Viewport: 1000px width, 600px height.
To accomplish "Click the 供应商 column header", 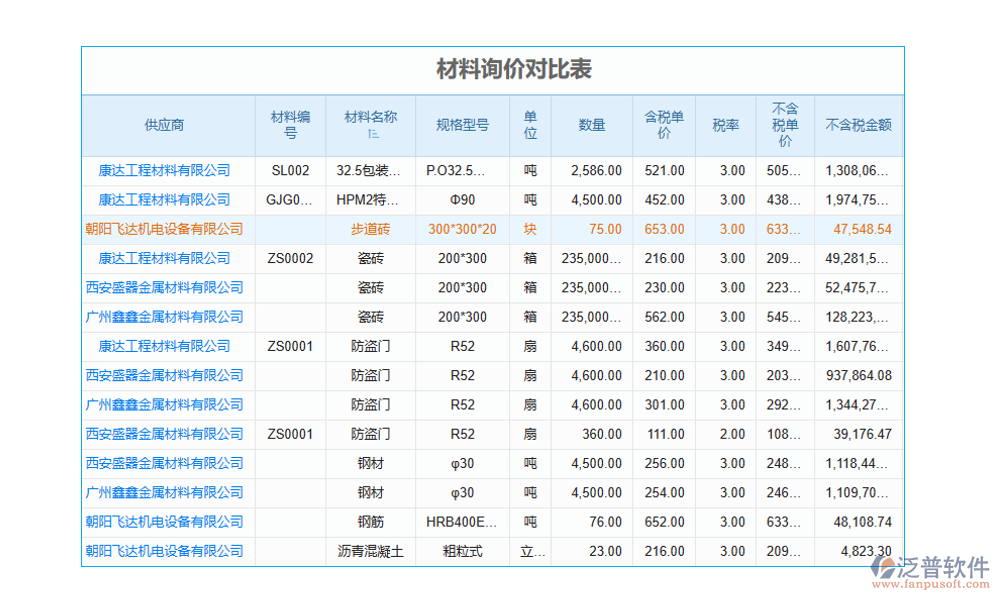I will [165, 125].
